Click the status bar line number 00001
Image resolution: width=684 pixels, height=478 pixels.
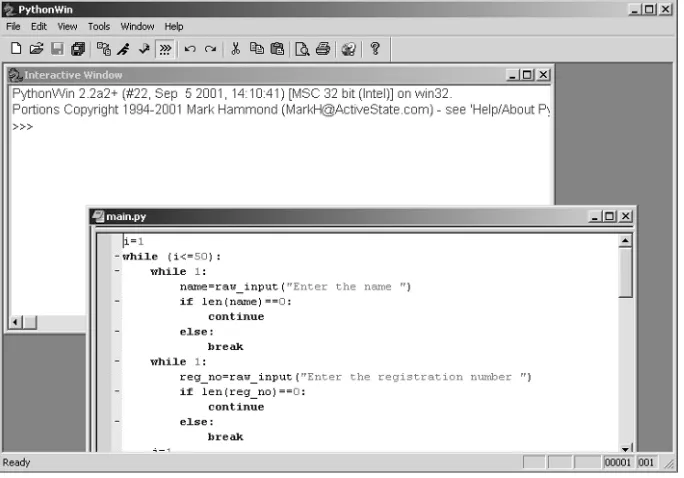tap(618, 462)
